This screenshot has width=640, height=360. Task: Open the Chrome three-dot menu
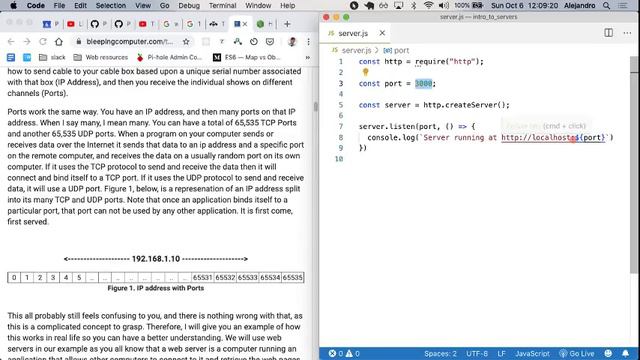(308, 41)
